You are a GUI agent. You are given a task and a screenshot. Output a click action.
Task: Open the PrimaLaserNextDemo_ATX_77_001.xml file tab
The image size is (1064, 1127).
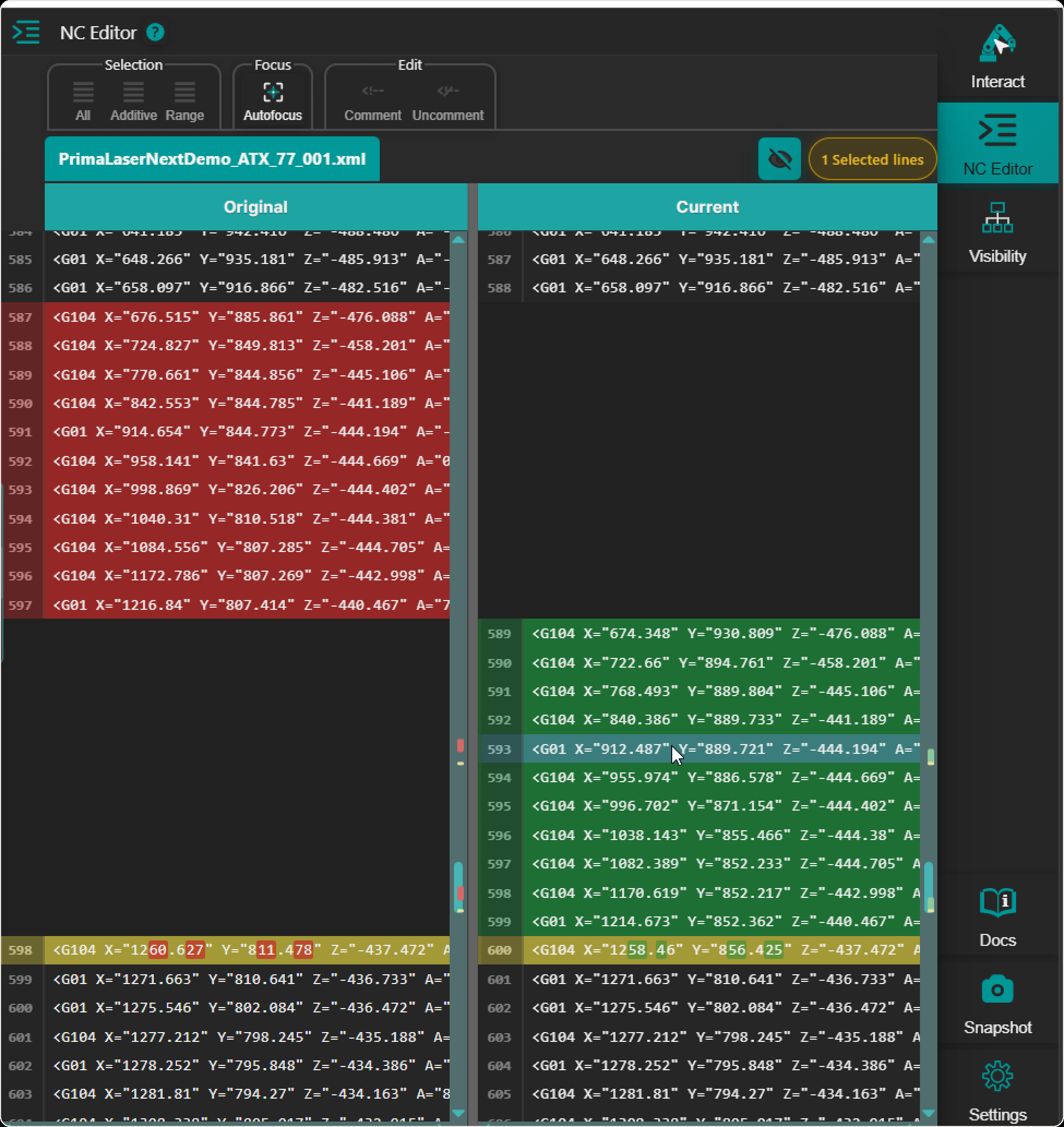[212, 159]
